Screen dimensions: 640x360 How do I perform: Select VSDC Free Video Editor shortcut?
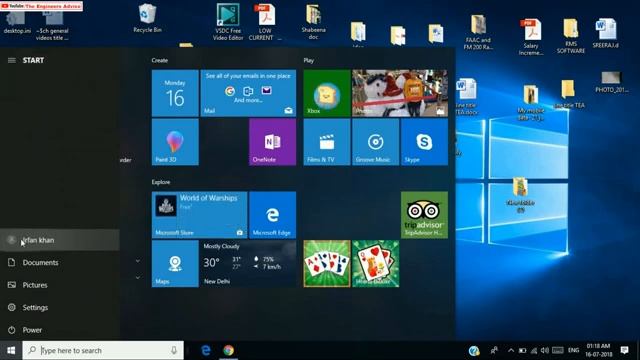[x=228, y=22]
